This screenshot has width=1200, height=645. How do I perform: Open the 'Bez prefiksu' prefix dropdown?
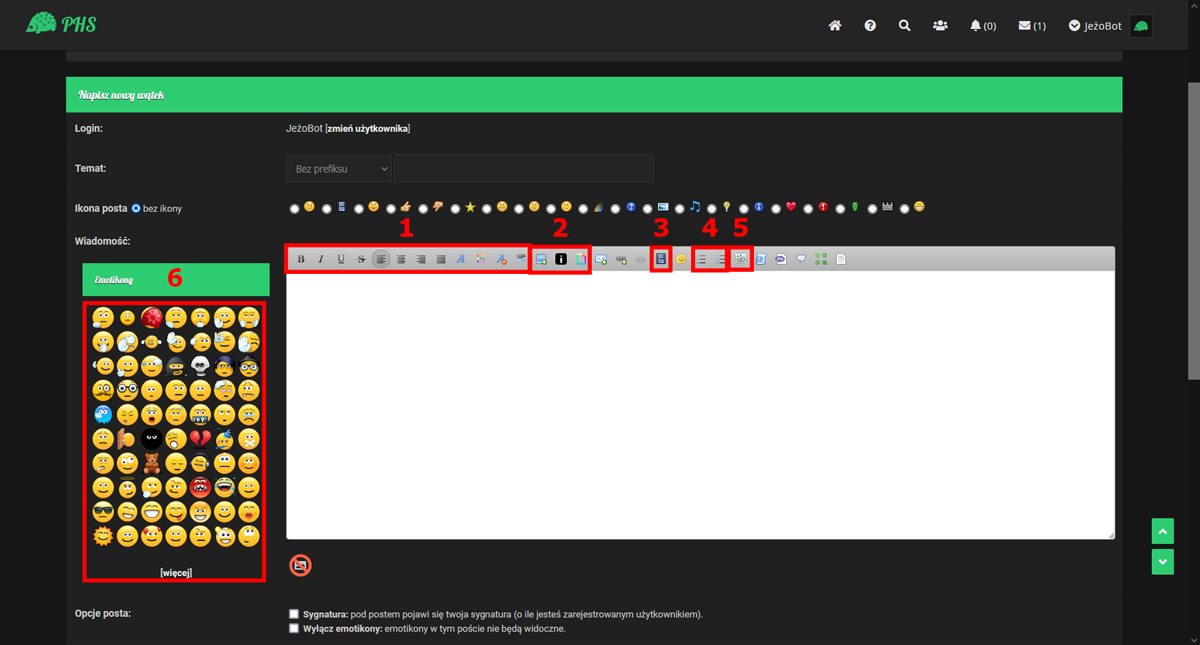pyautogui.click(x=338, y=169)
